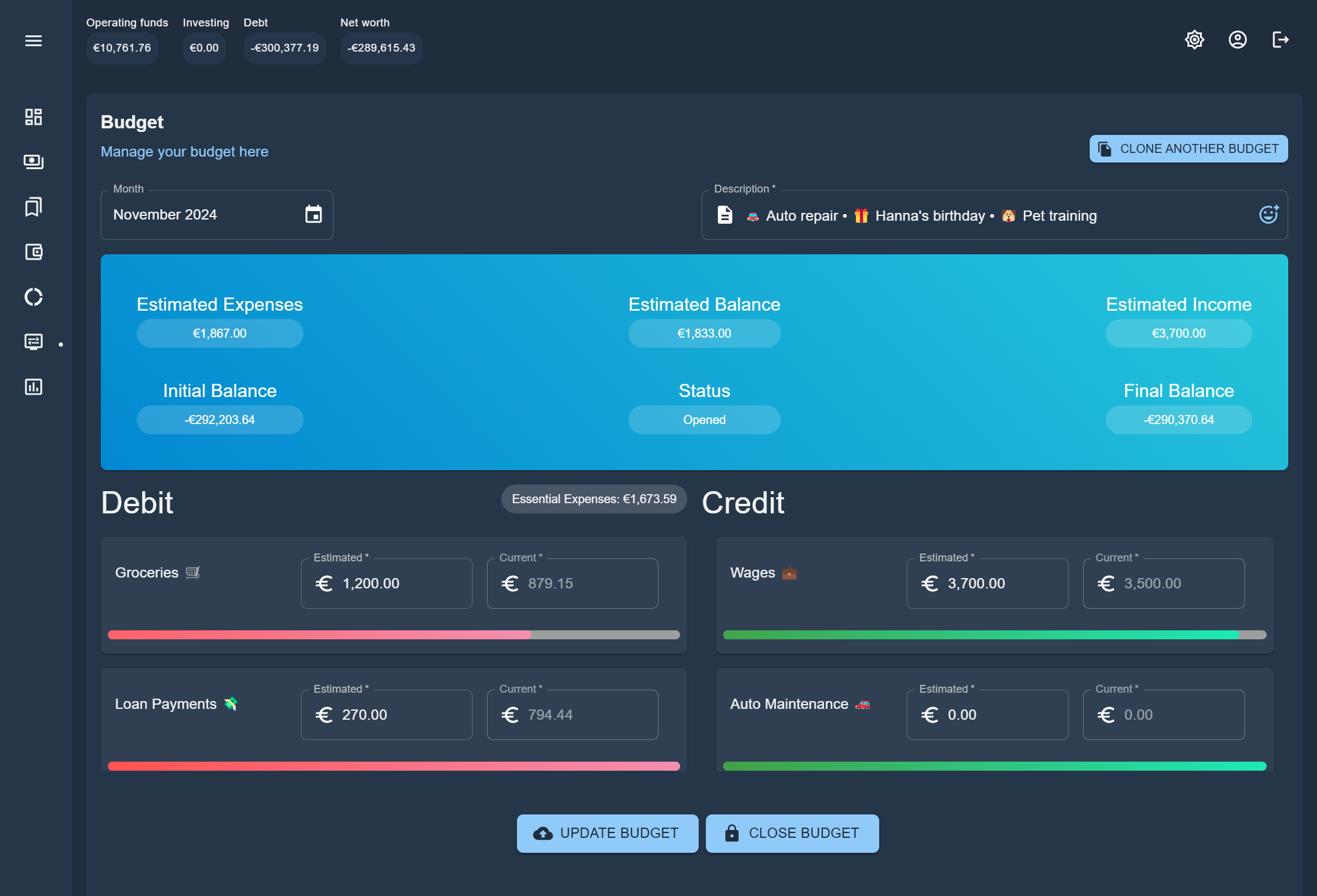Open the bookmarks sidebar icon

point(34,207)
